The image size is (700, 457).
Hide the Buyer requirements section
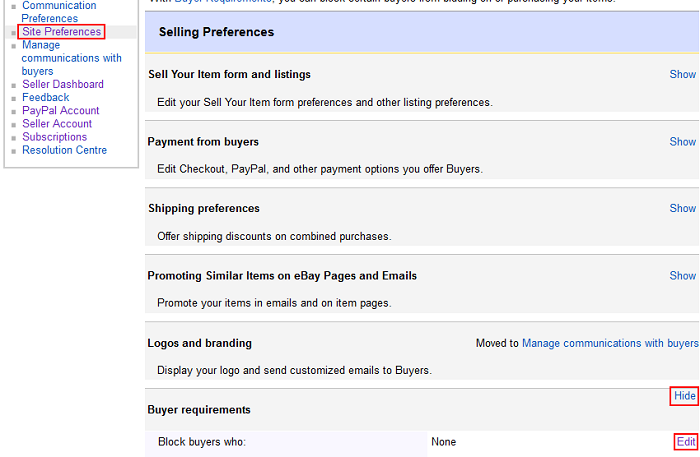coord(684,396)
